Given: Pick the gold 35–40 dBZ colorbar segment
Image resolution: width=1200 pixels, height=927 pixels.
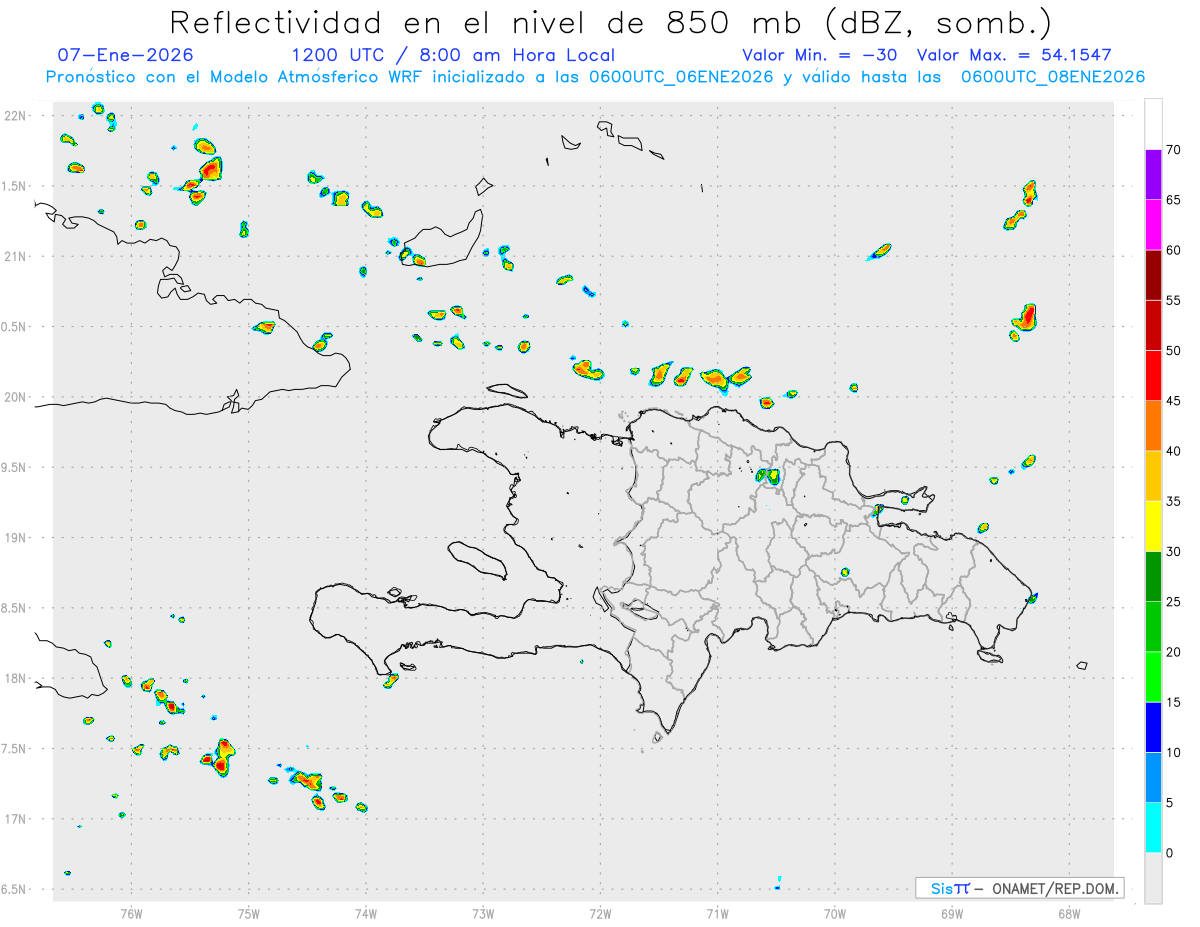Looking at the screenshot, I should (1153, 476).
